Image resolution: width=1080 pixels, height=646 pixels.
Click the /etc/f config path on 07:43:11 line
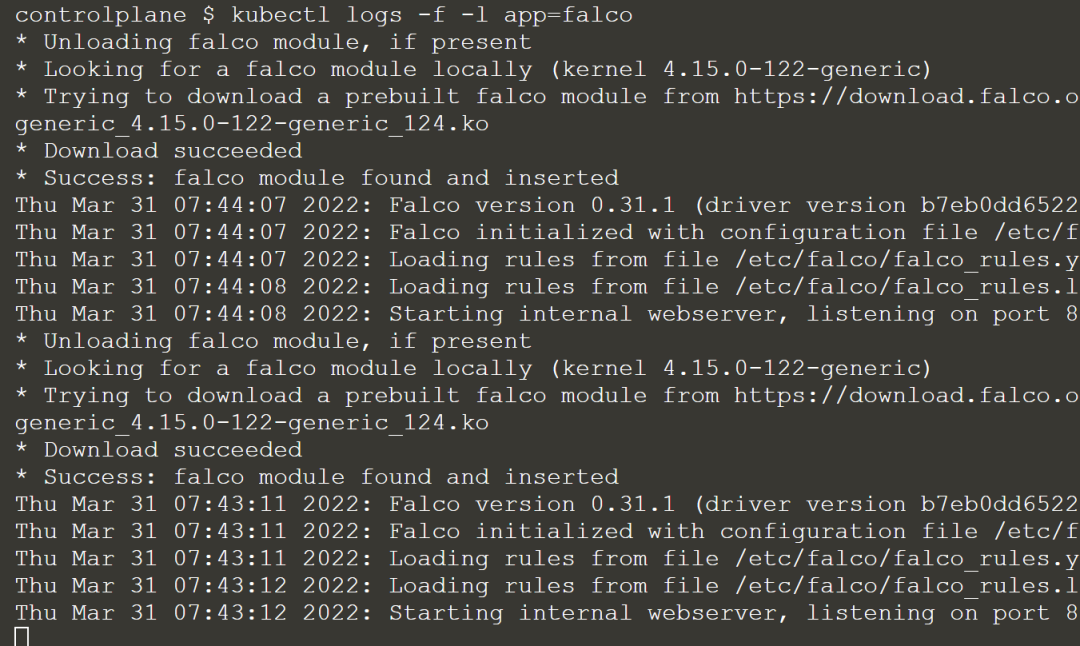pos(1037,532)
